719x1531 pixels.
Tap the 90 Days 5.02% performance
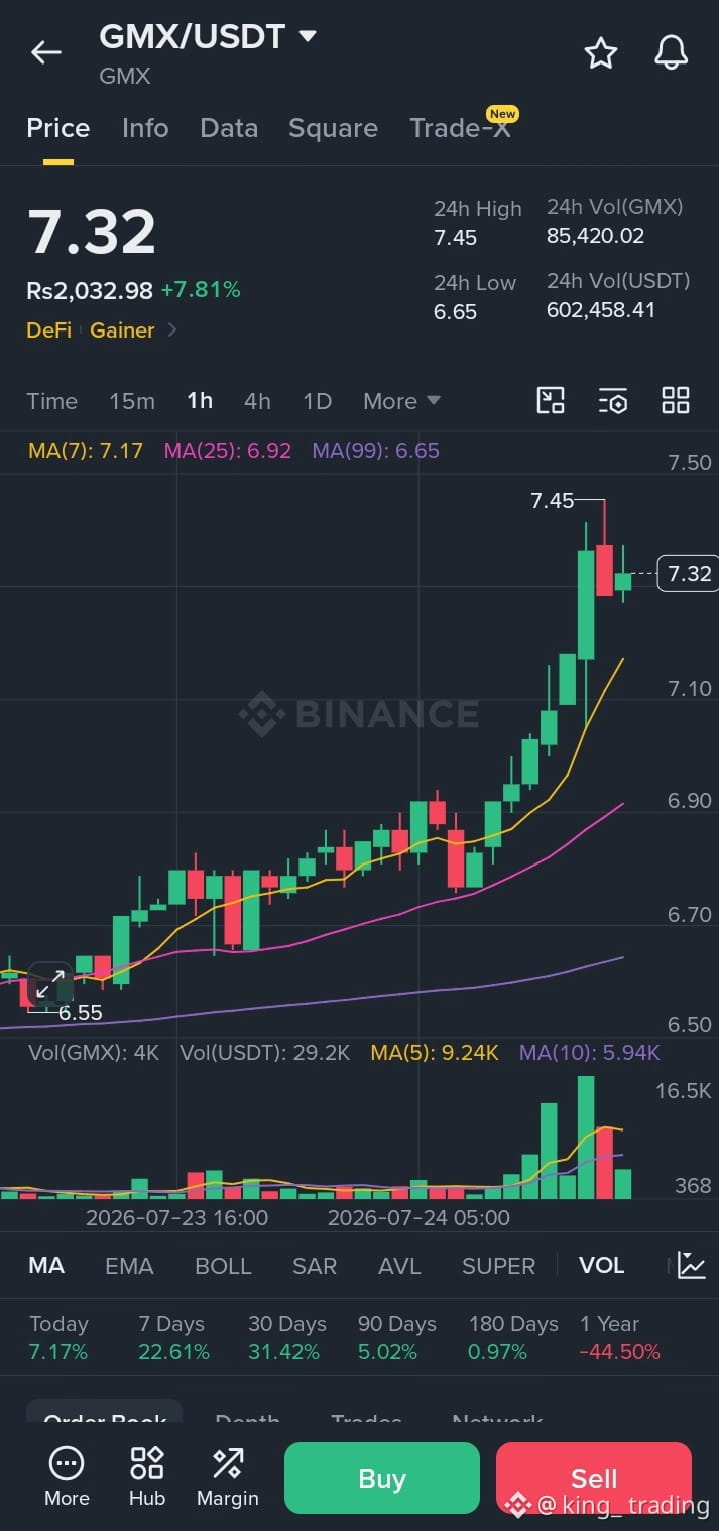tap(397, 1338)
